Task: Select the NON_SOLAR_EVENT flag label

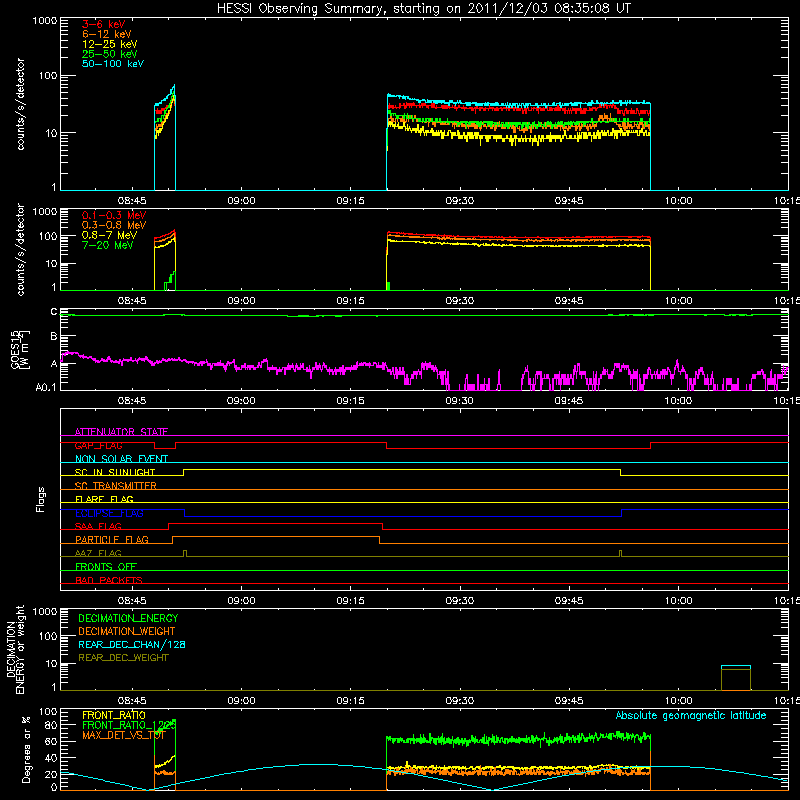Action: coord(121,459)
